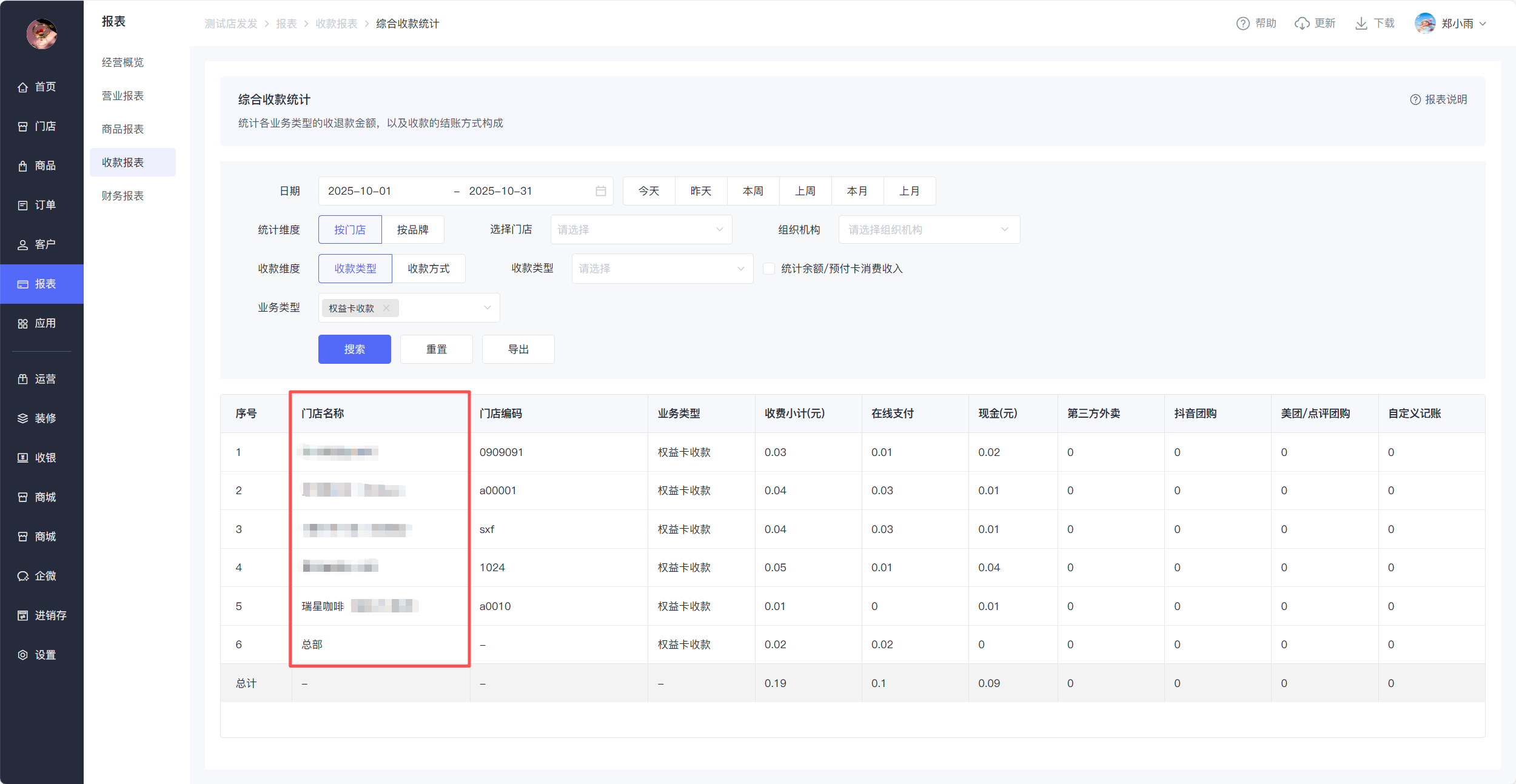Open the calendar icon in date field
This screenshot has height=784, width=1516.
pyautogui.click(x=600, y=191)
